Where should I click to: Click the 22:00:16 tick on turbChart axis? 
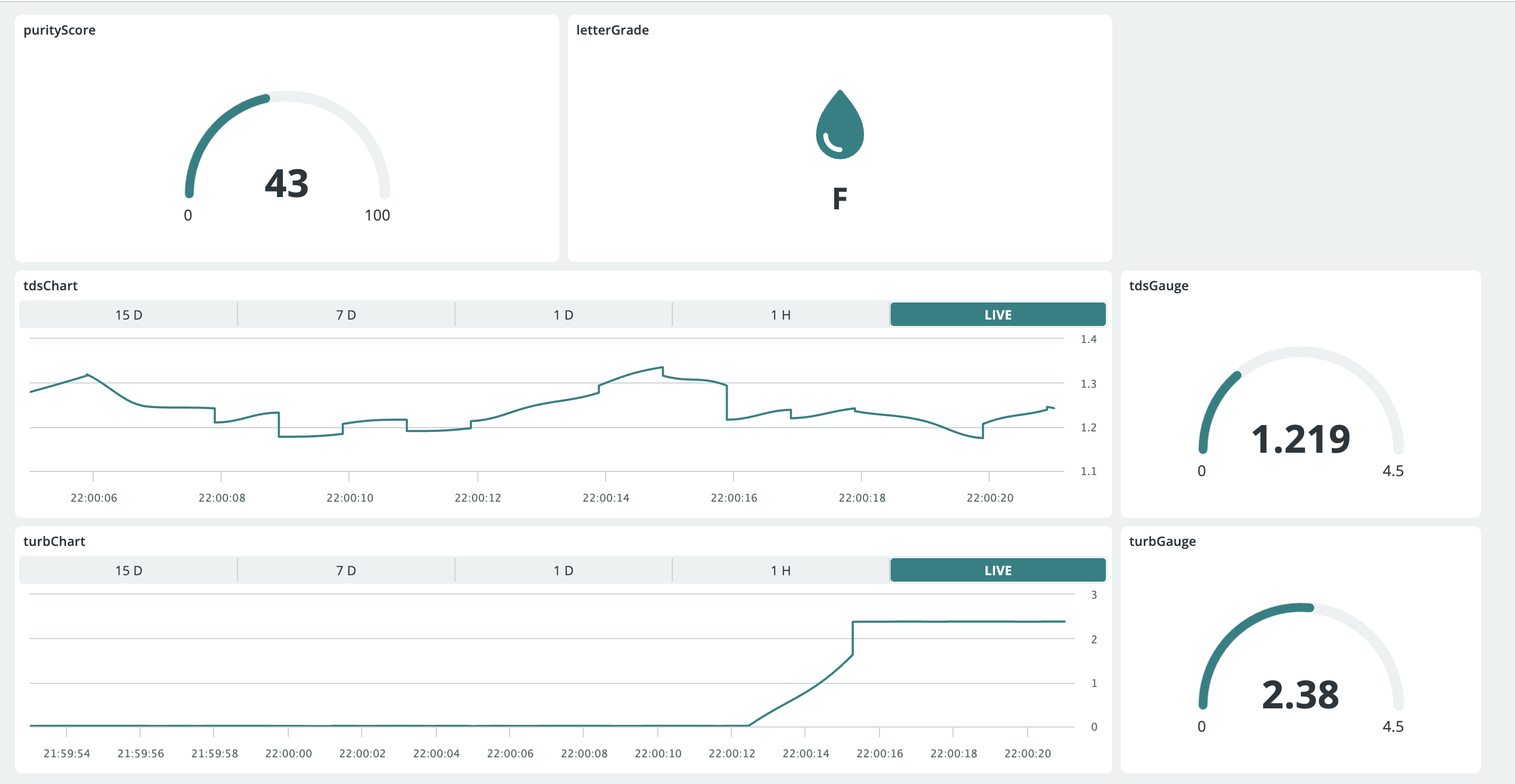(x=879, y=754)
